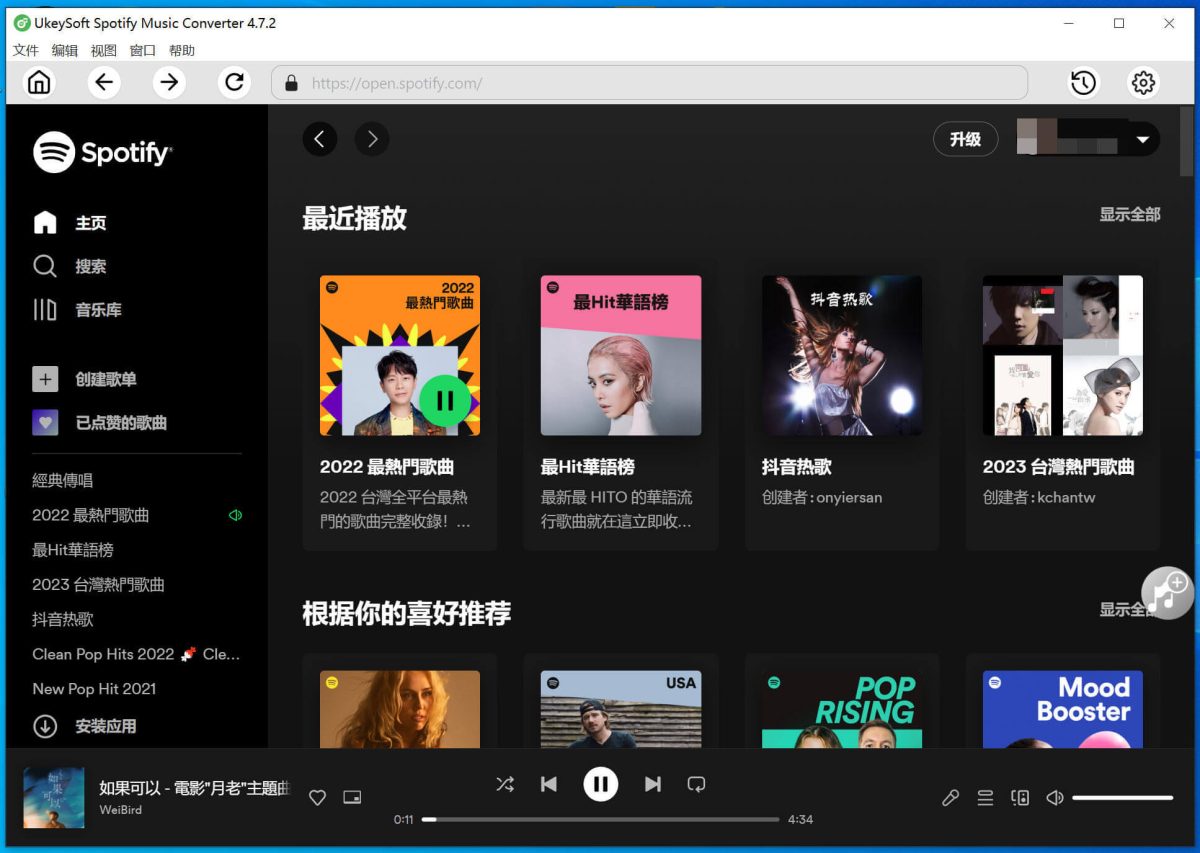Navigate forward with toolbar right arrow
The width and height of the screenshot is (1200, 853).
169,82
